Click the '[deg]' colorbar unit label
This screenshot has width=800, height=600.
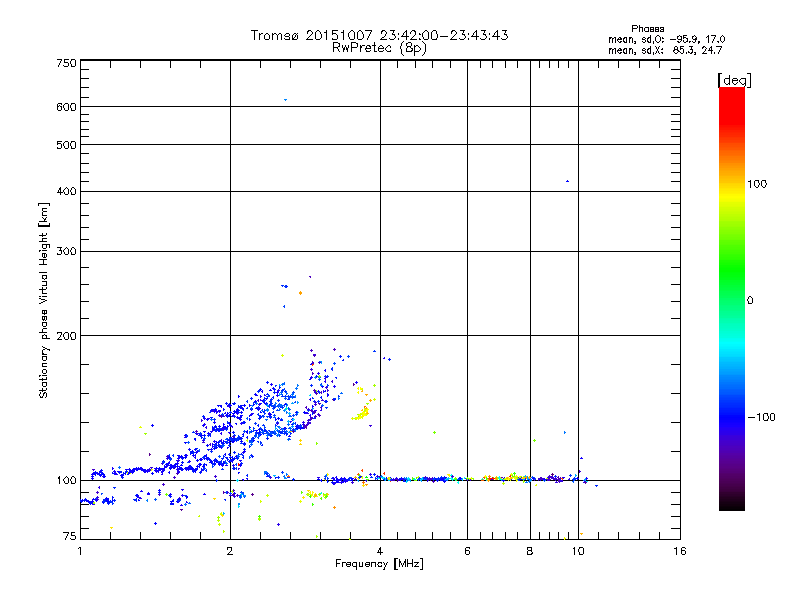(x=734, y=80)
